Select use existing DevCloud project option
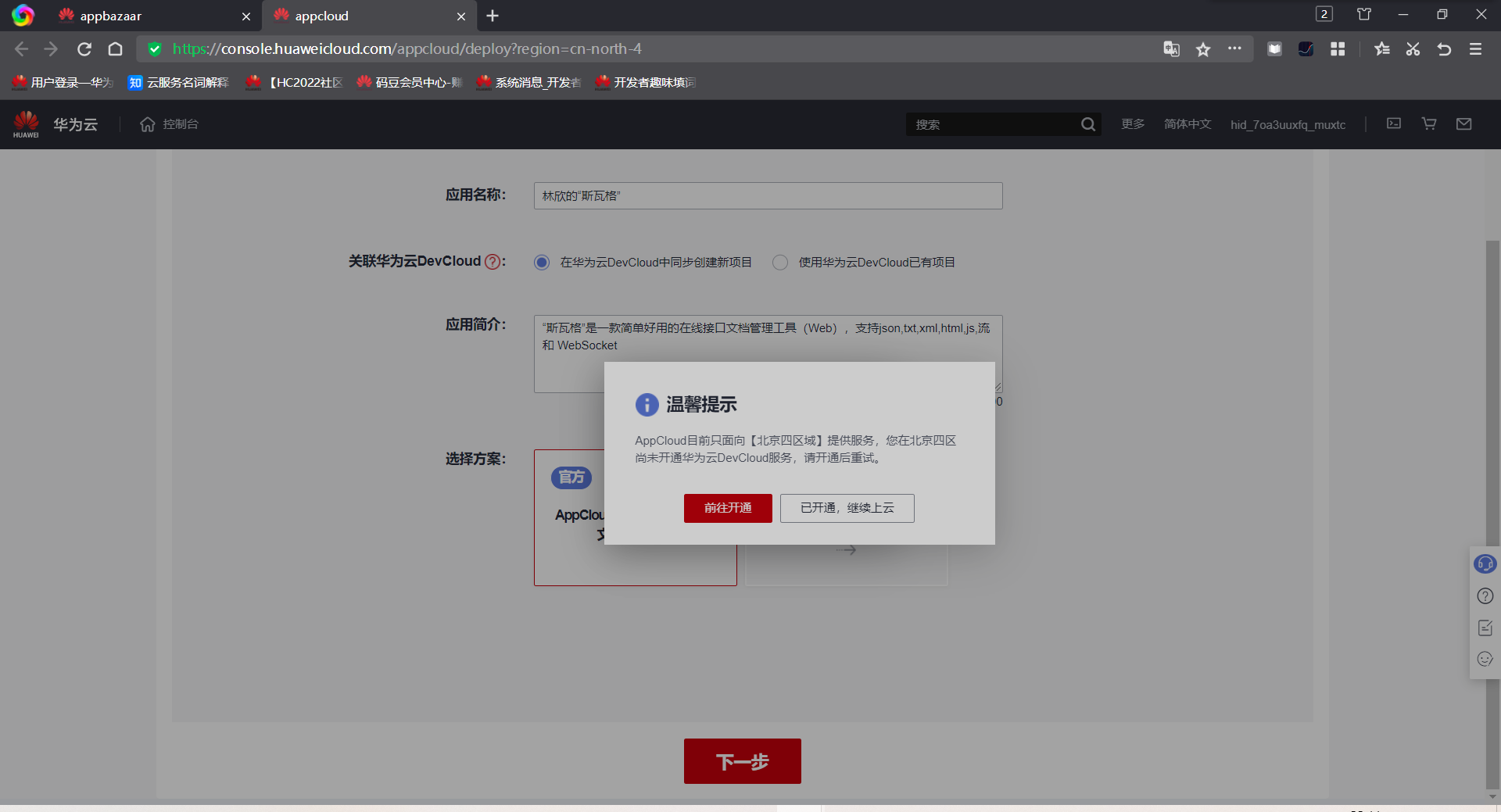 pos(780,263)
